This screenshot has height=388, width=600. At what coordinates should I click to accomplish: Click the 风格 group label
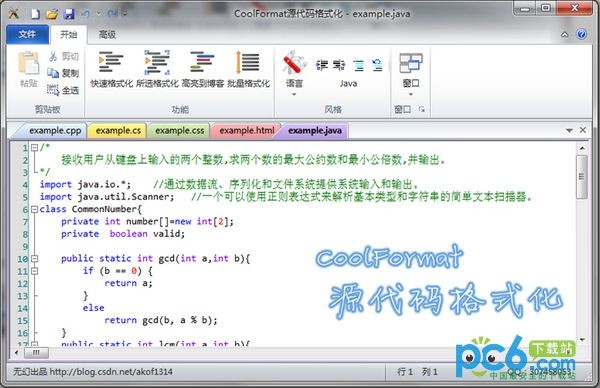(333, 109)
